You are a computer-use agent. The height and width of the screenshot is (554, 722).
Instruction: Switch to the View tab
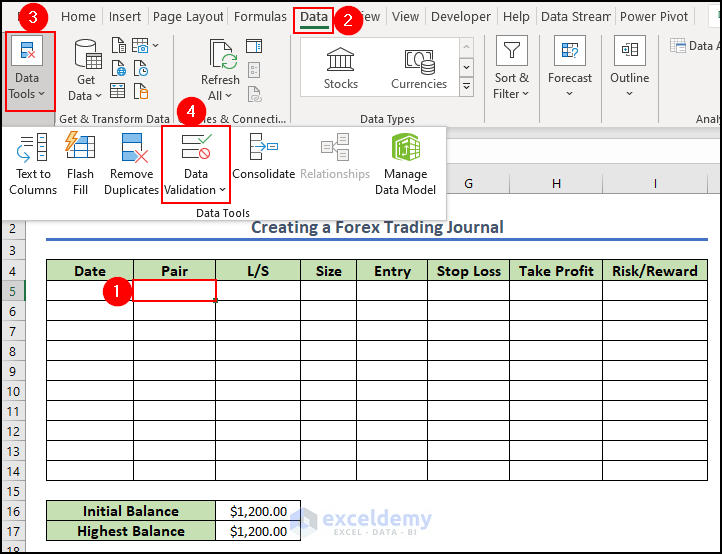(405, 17)
